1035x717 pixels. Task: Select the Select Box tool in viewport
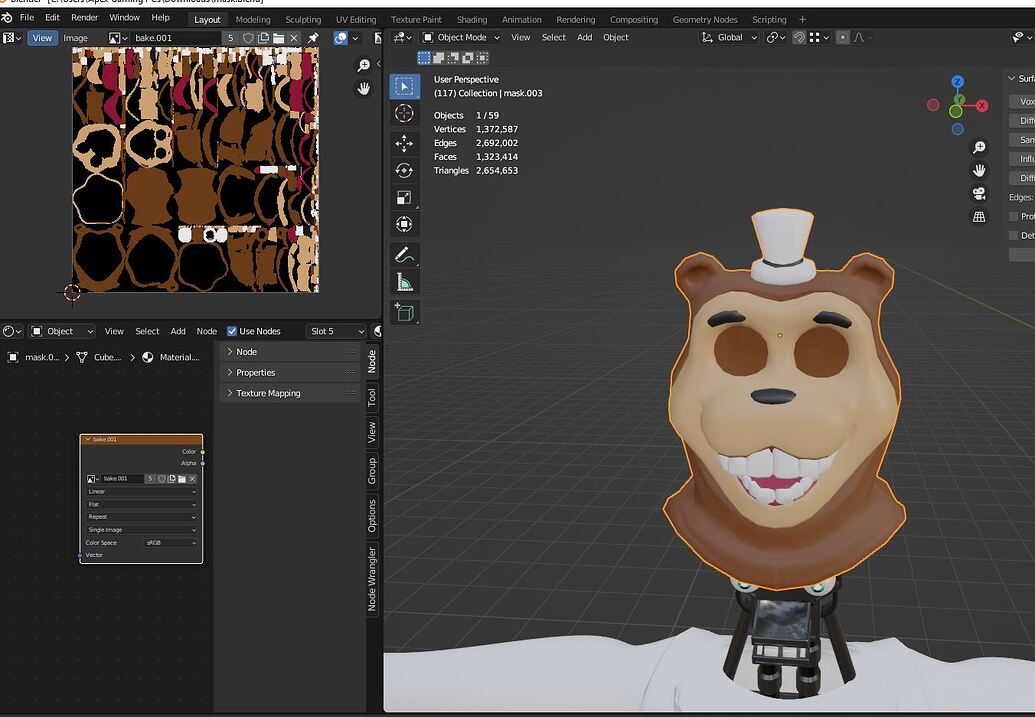tap(404, 86)
